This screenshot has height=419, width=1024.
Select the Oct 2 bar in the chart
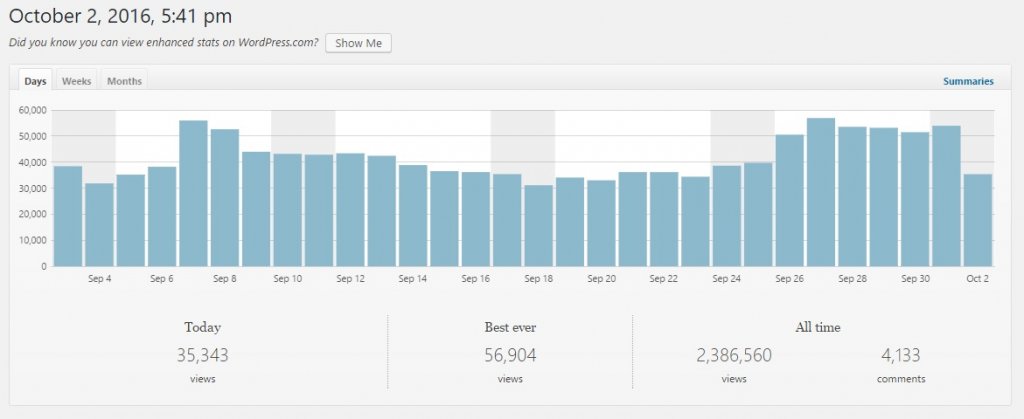[978, 220]
